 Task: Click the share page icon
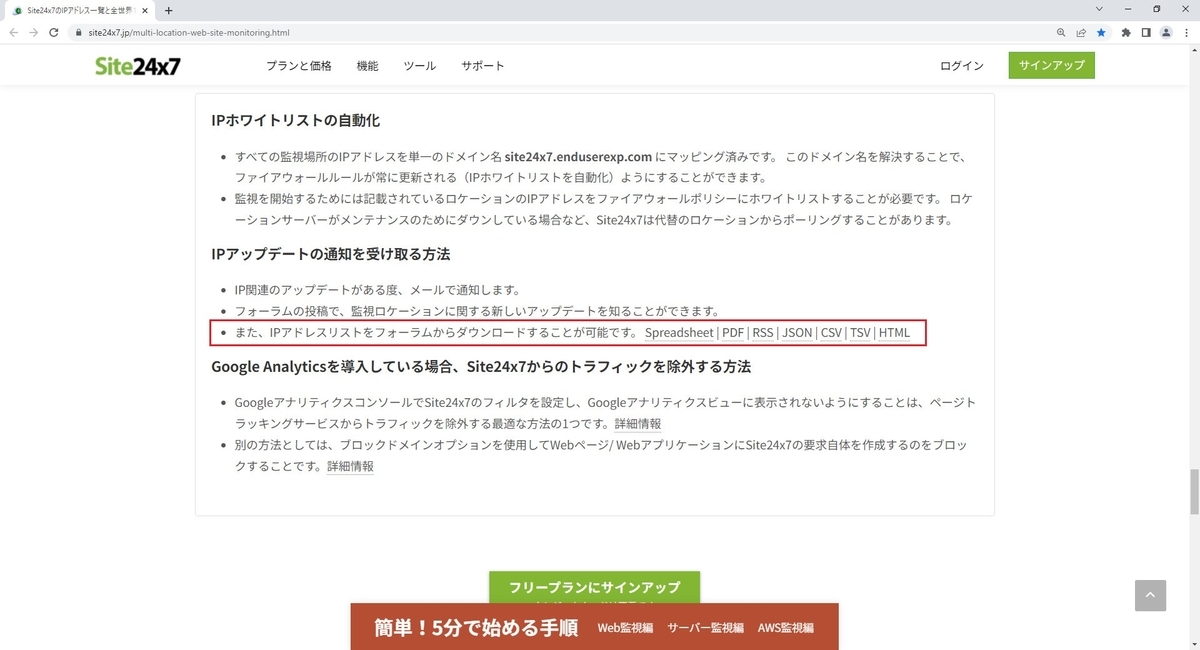[x=1081, y=32]
